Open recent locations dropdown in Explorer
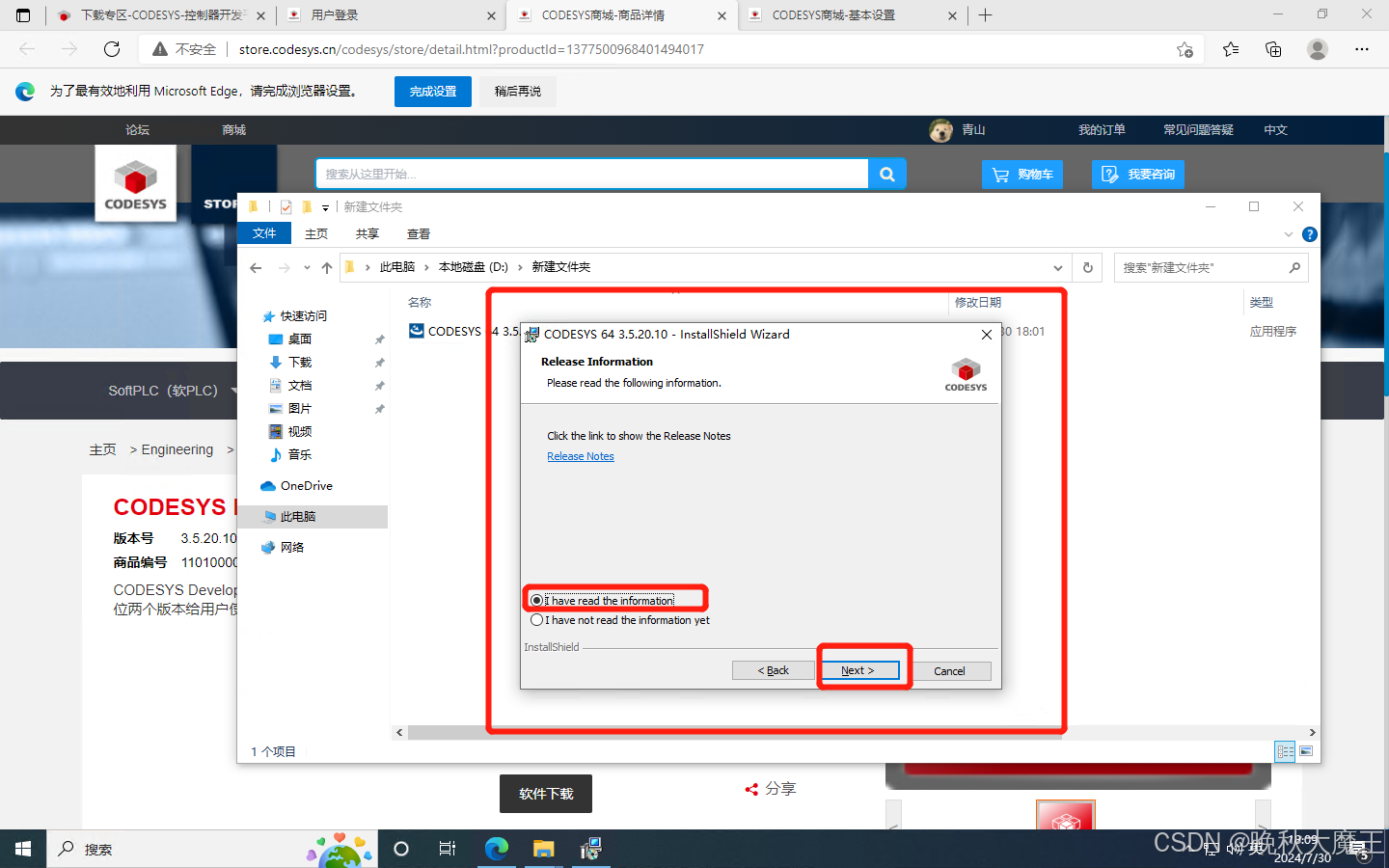Image resolution: width=1389 pixels, height=868 pixels. 307,267
